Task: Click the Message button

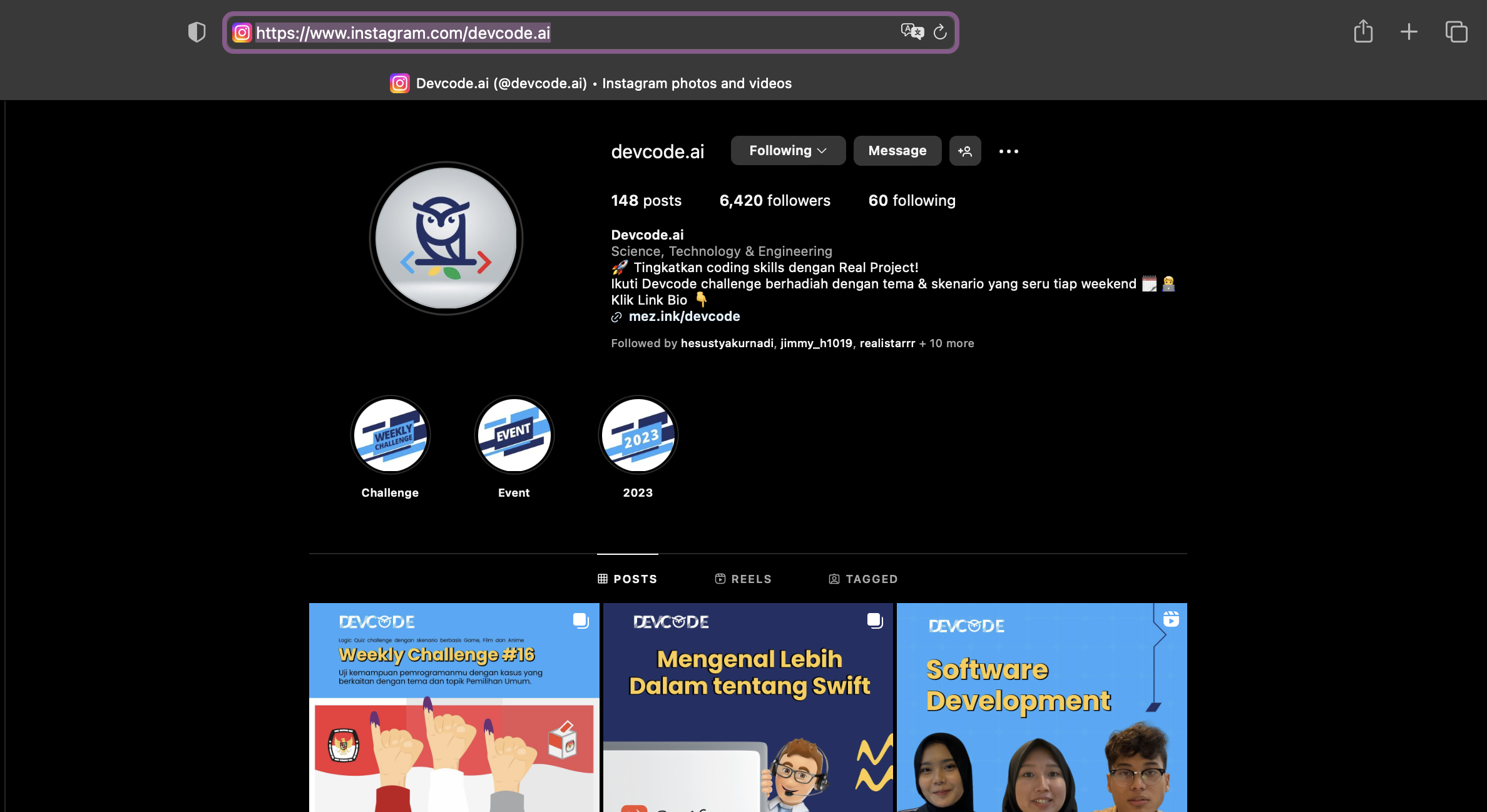Action: point(897,151)
